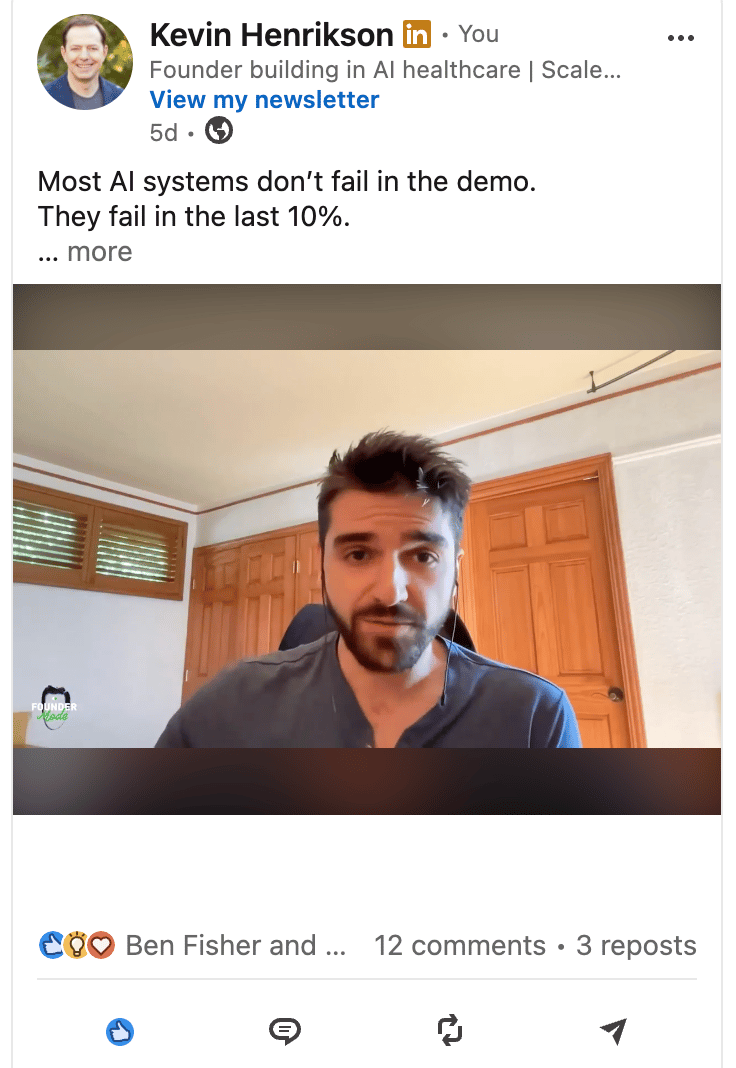Click Kevin Henrikson's profile photo
Screen dimensions: 736x1068
(x=85, y=62)
